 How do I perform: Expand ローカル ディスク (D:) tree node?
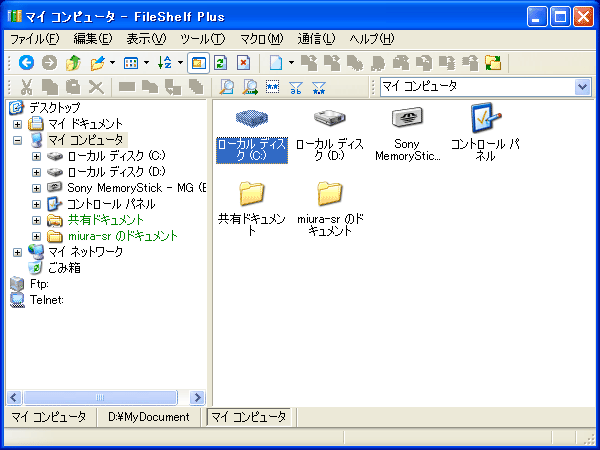pos(36,173)
